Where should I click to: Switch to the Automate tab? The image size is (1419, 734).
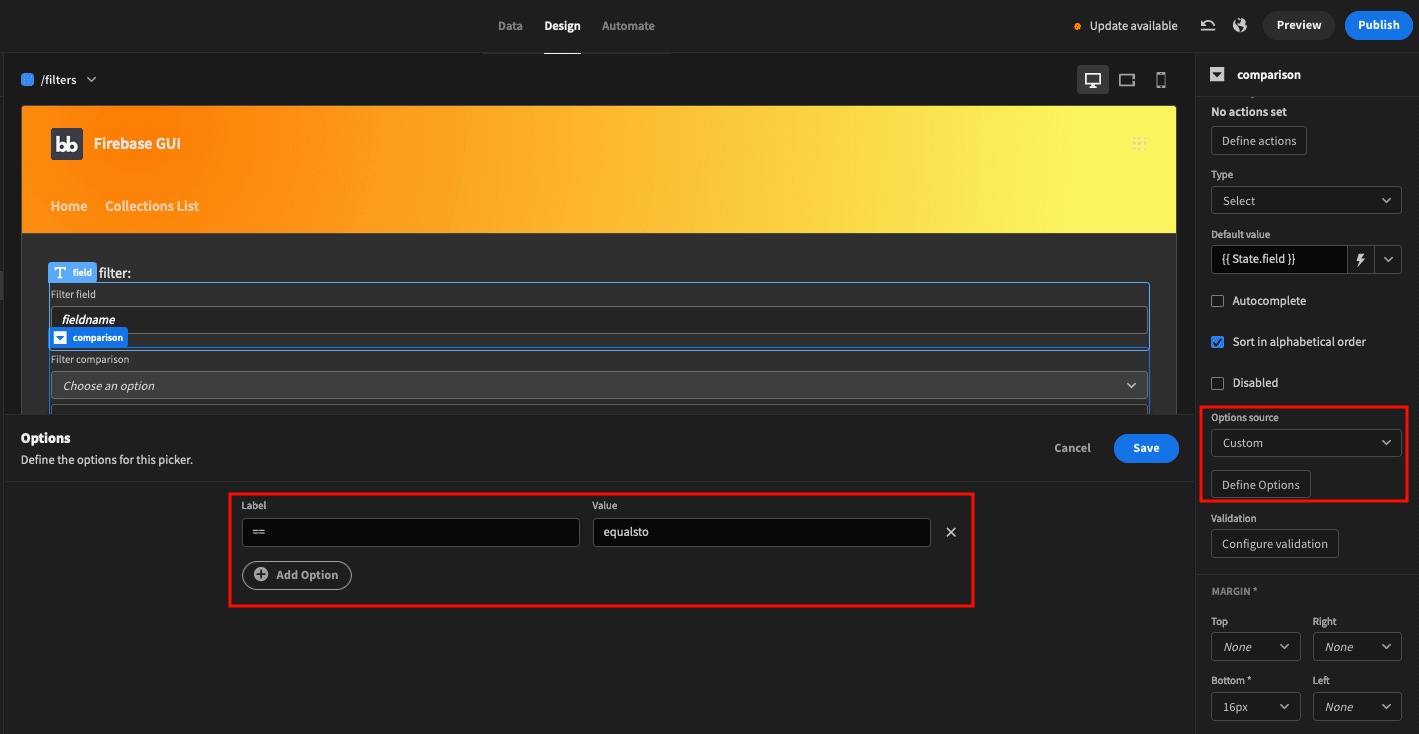tap(628, 26)
